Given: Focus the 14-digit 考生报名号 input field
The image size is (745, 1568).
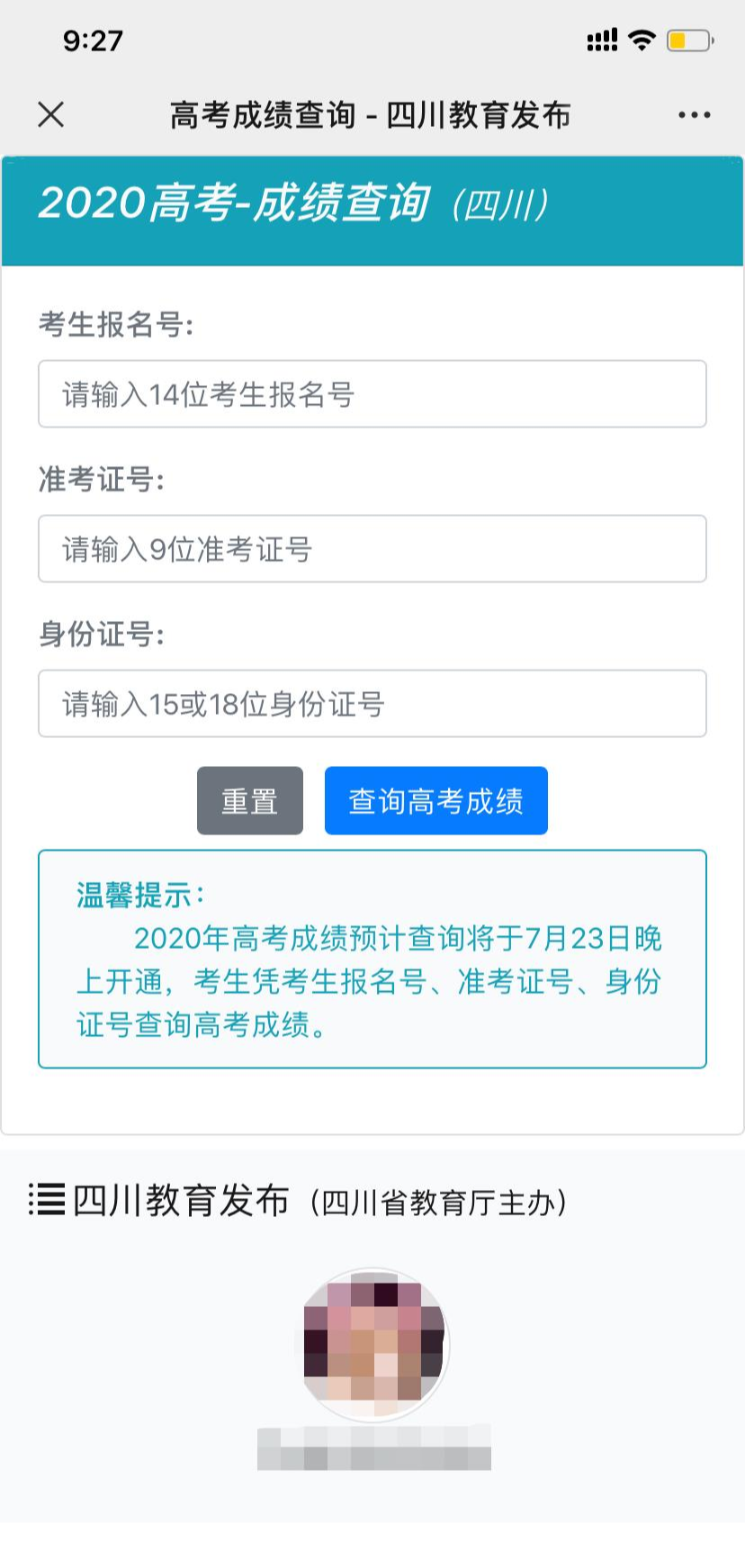Looking at the screenshot, I should [x=372, y=394].
